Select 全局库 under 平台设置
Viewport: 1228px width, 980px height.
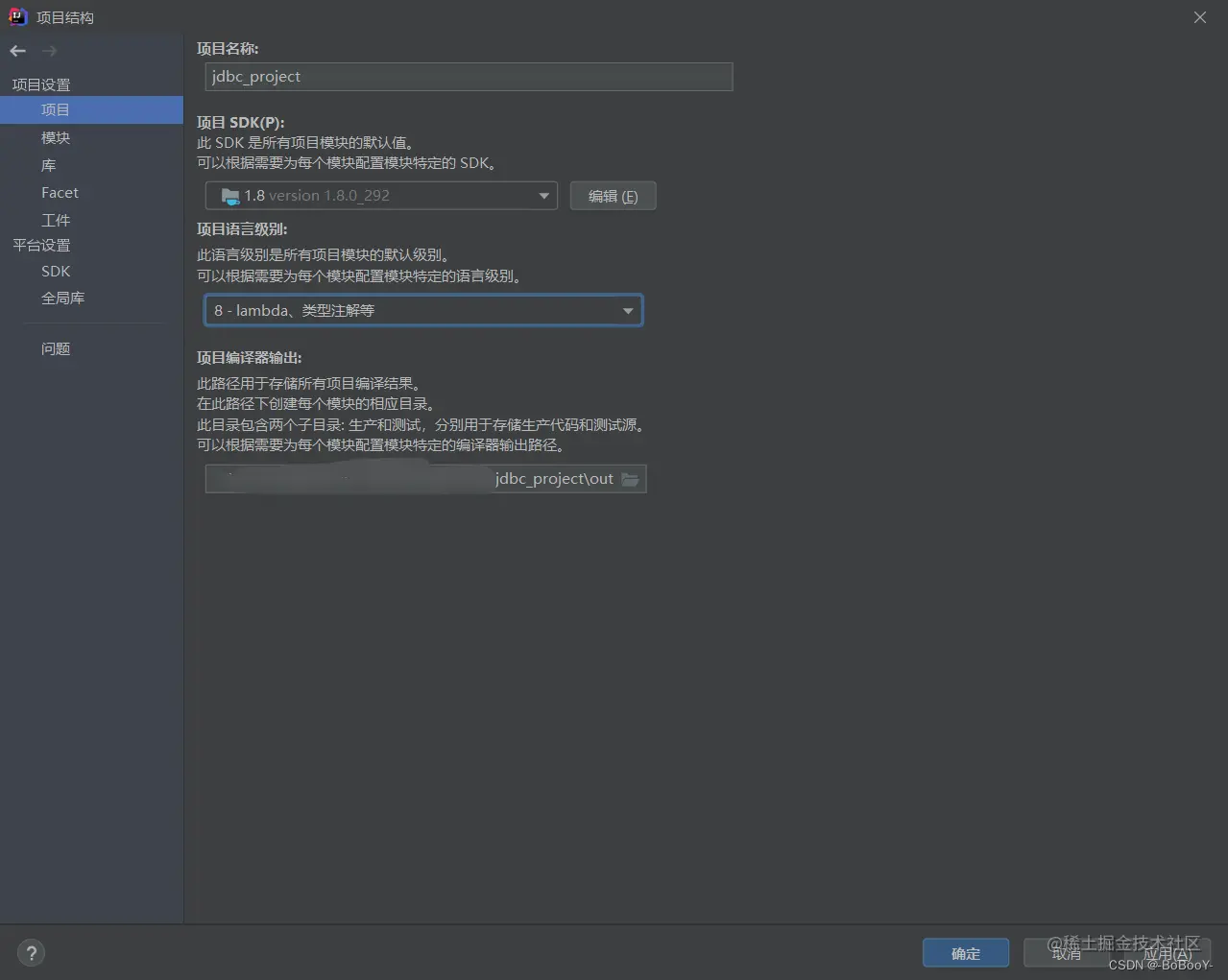63,298
